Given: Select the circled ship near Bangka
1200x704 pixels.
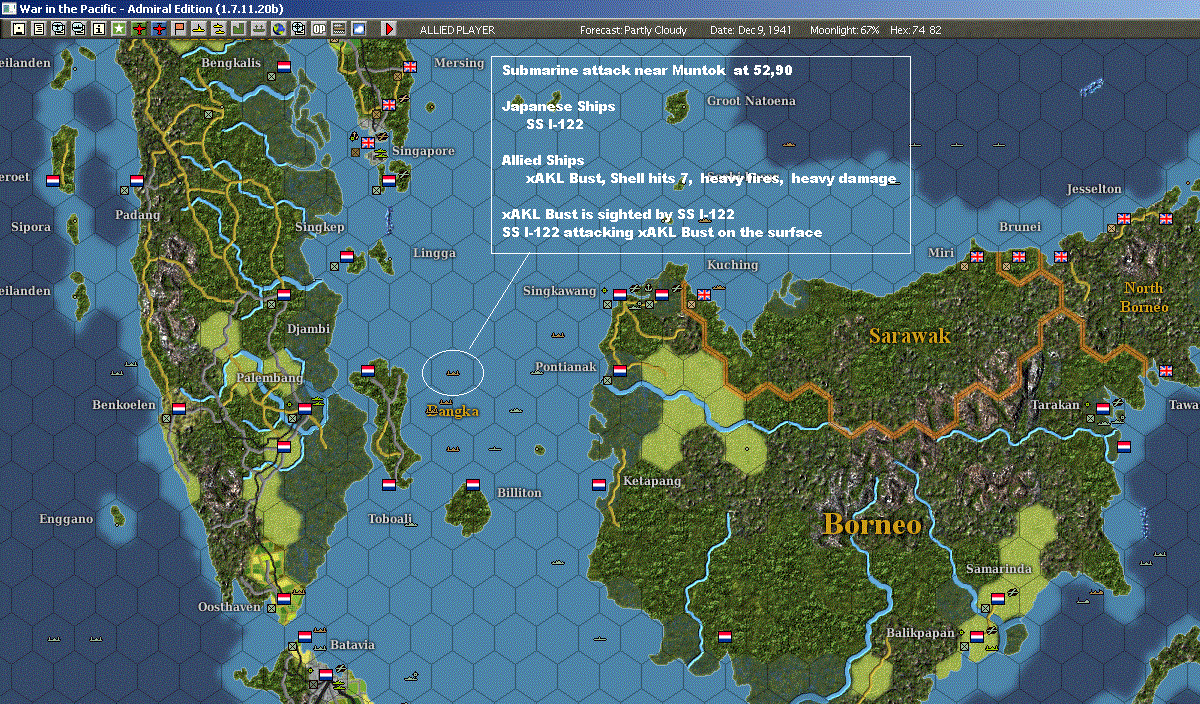Looking at the screenshot, I should [453, 372].
